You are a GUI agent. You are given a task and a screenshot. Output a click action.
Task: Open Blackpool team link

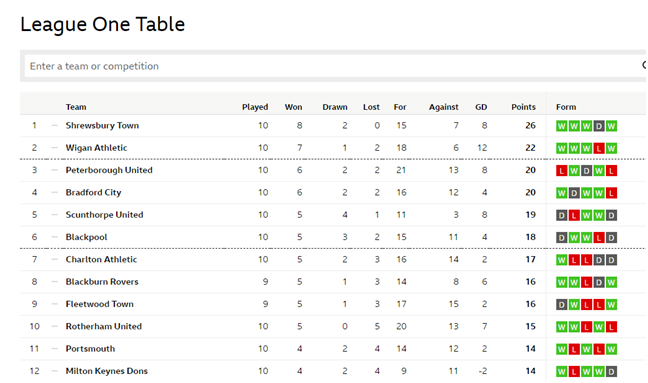(86, 237)
